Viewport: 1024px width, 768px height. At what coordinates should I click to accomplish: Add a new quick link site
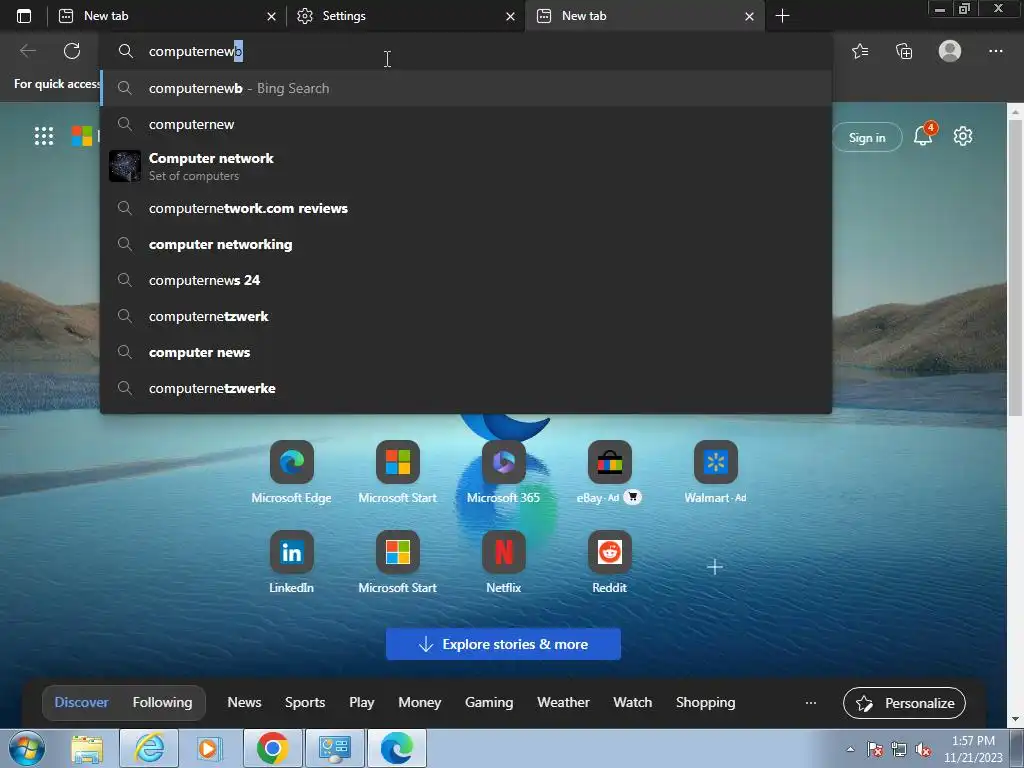(x=714, y=566)
